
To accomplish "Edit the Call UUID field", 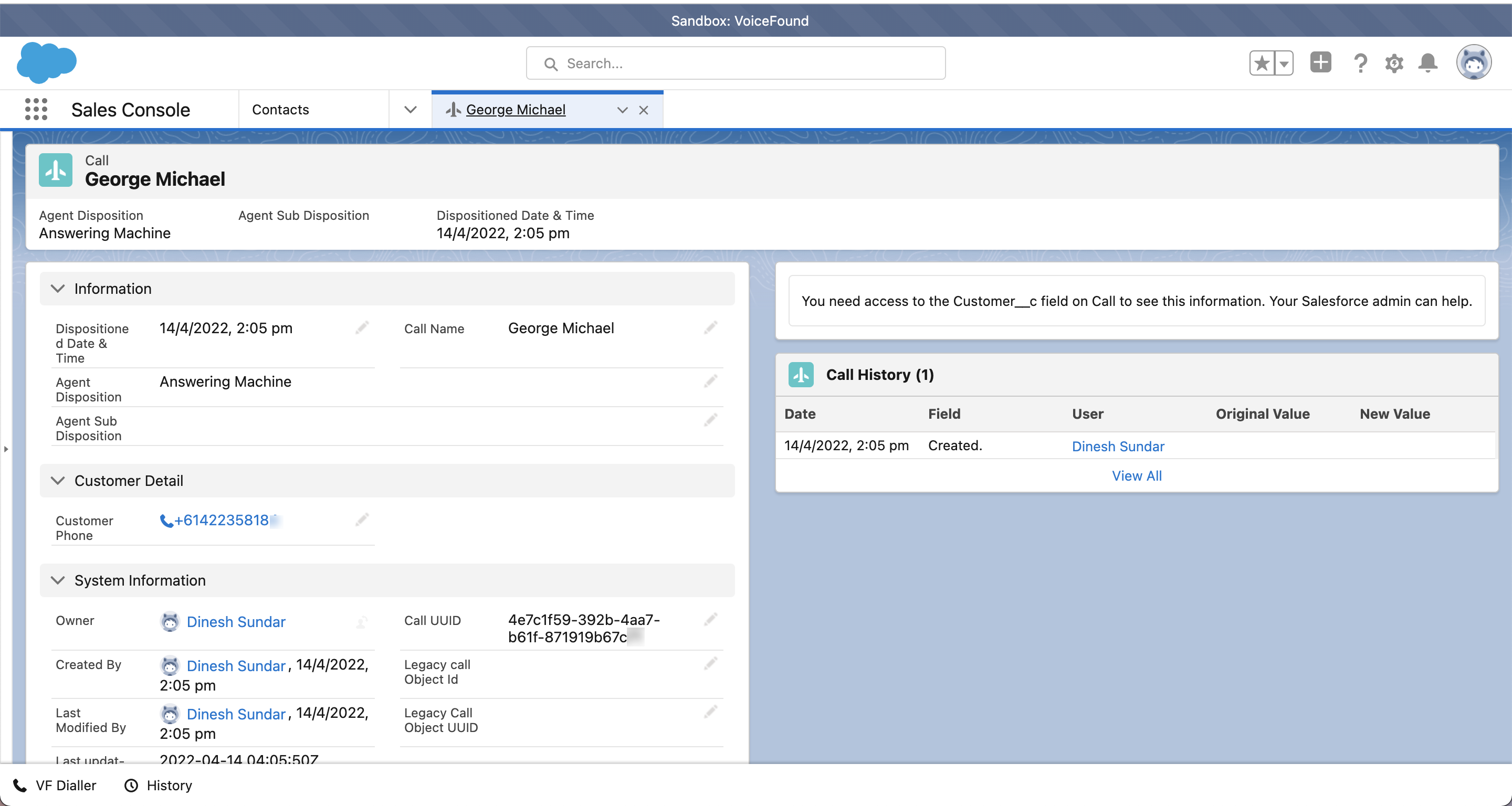I will pyautogui.click(x=711, y=619).
